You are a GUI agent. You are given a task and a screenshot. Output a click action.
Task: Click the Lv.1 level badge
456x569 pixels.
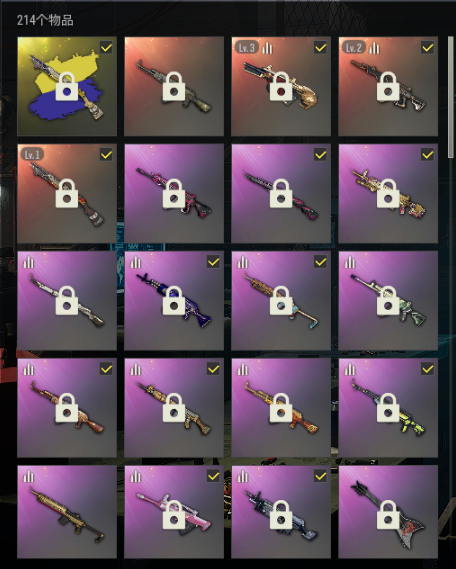pyautogui.click(x=32, y=155)
